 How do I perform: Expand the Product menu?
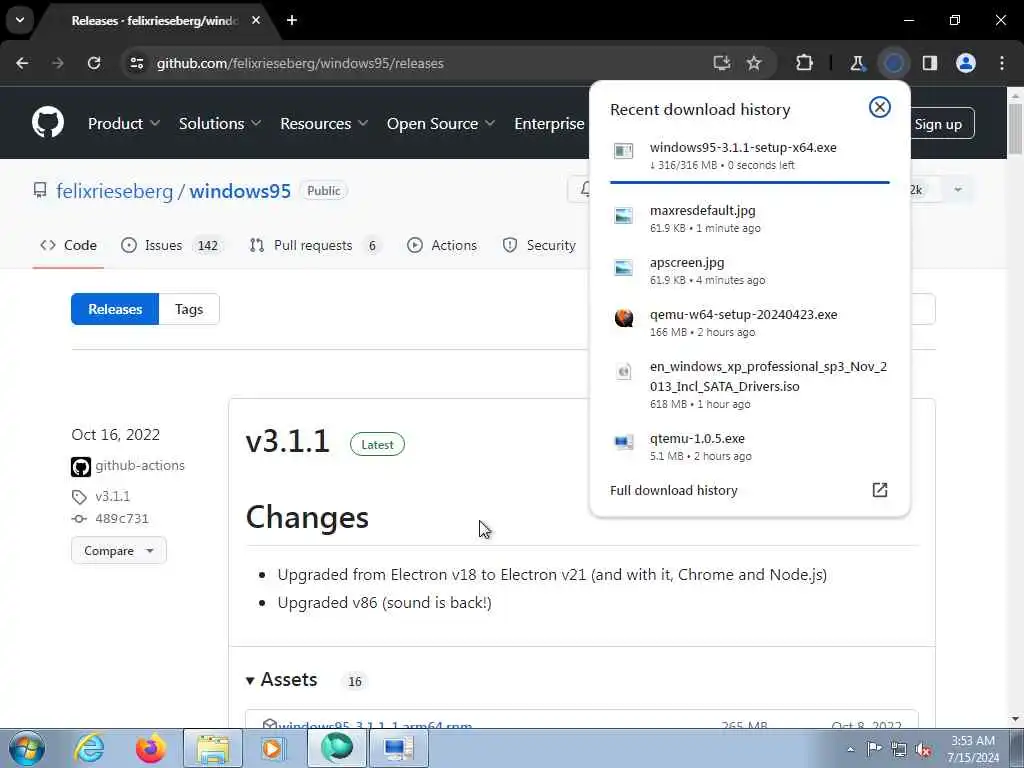click(124, 123)
